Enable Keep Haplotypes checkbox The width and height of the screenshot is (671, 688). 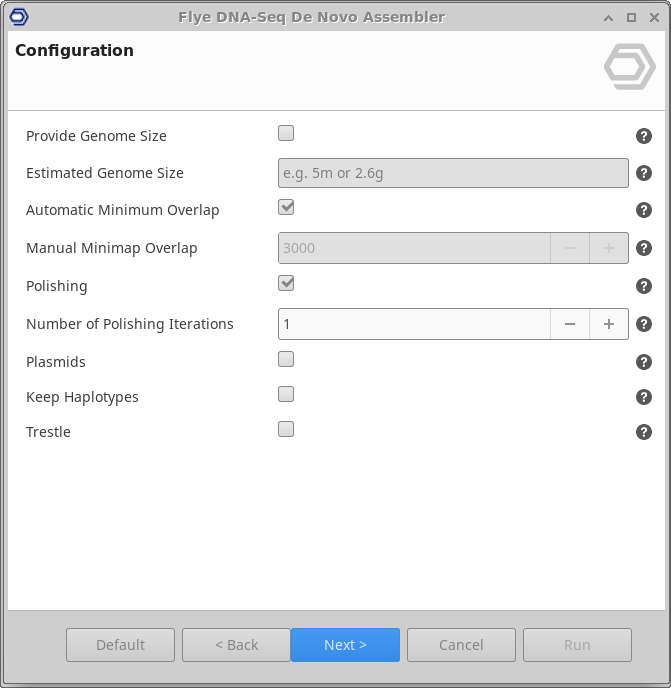(286, 394)
